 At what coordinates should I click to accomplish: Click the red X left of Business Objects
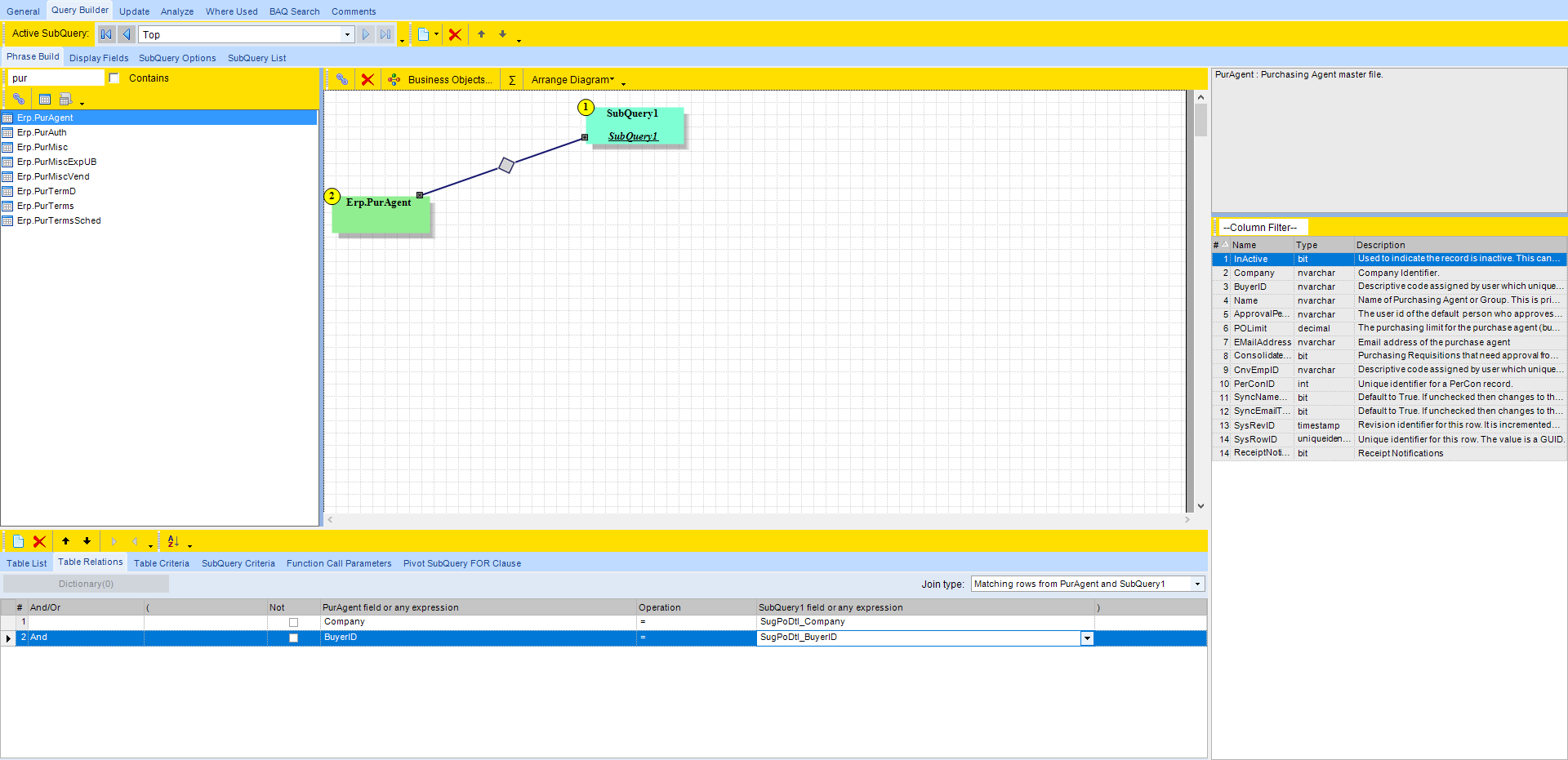(367, 79)
